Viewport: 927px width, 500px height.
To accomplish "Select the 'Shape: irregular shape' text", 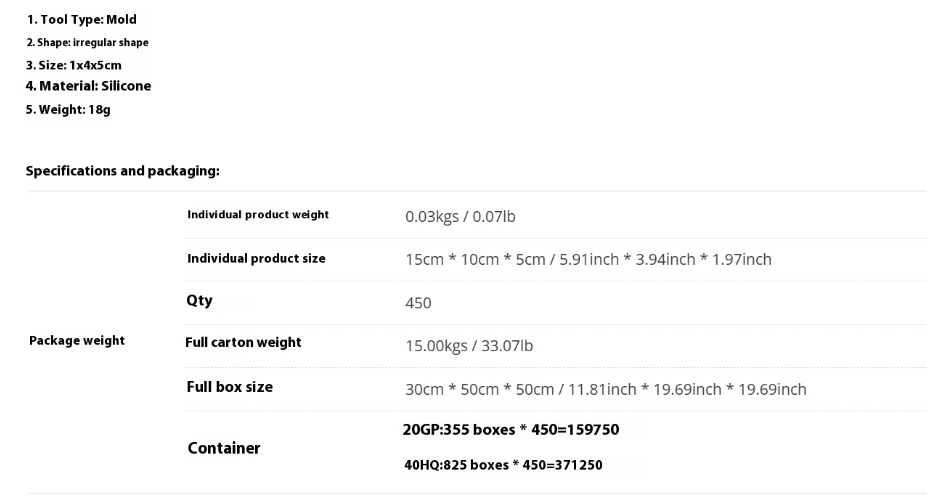I will pyautogui.click(x=87, y=43).
